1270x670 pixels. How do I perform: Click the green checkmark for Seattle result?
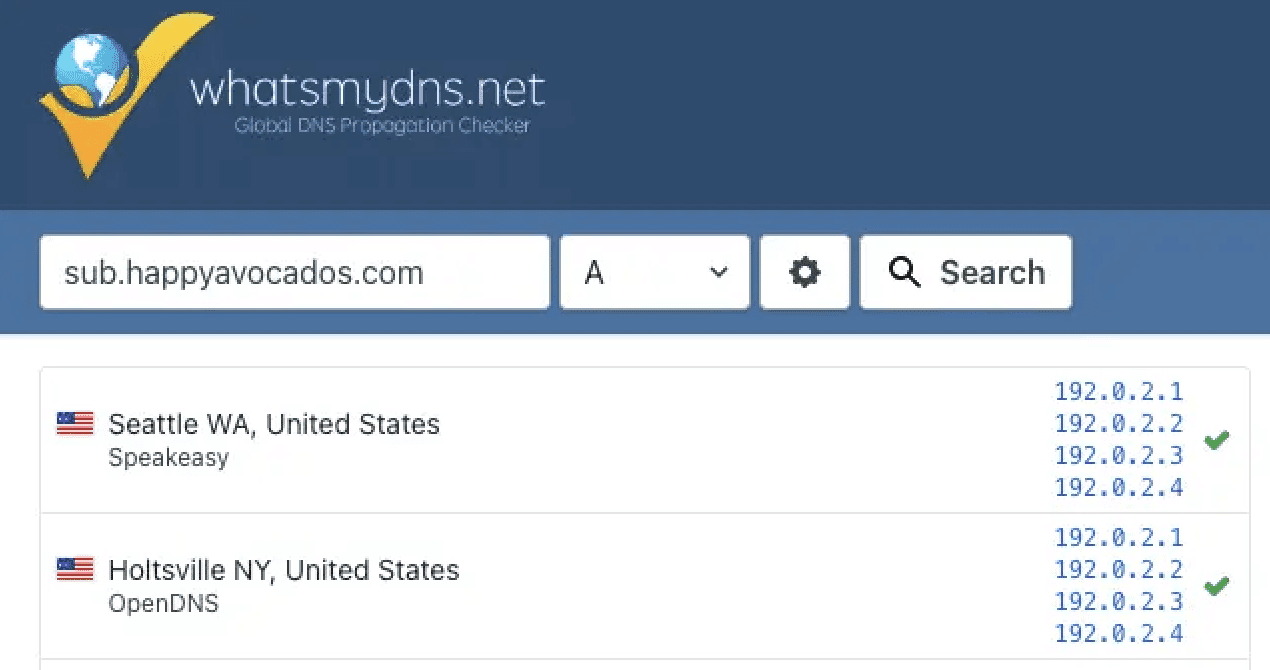coord(1216,440)
